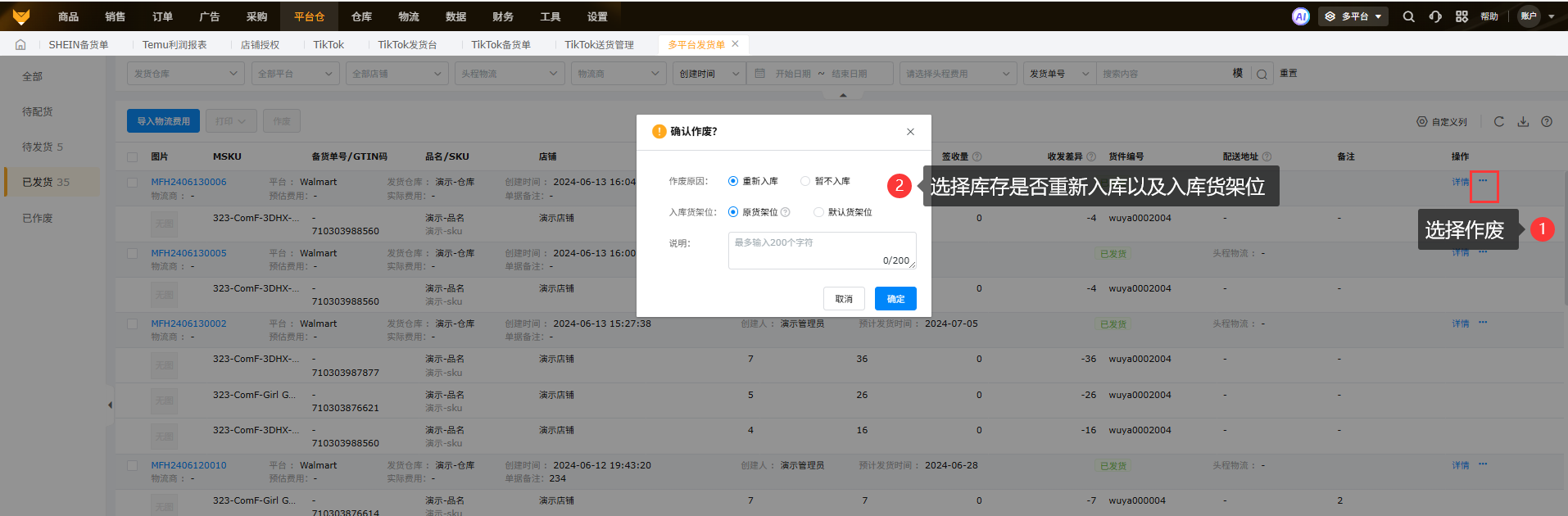Click the global search magnifier icon
This screenshot has height=516, width=1568.
(x=1408, y=16)
